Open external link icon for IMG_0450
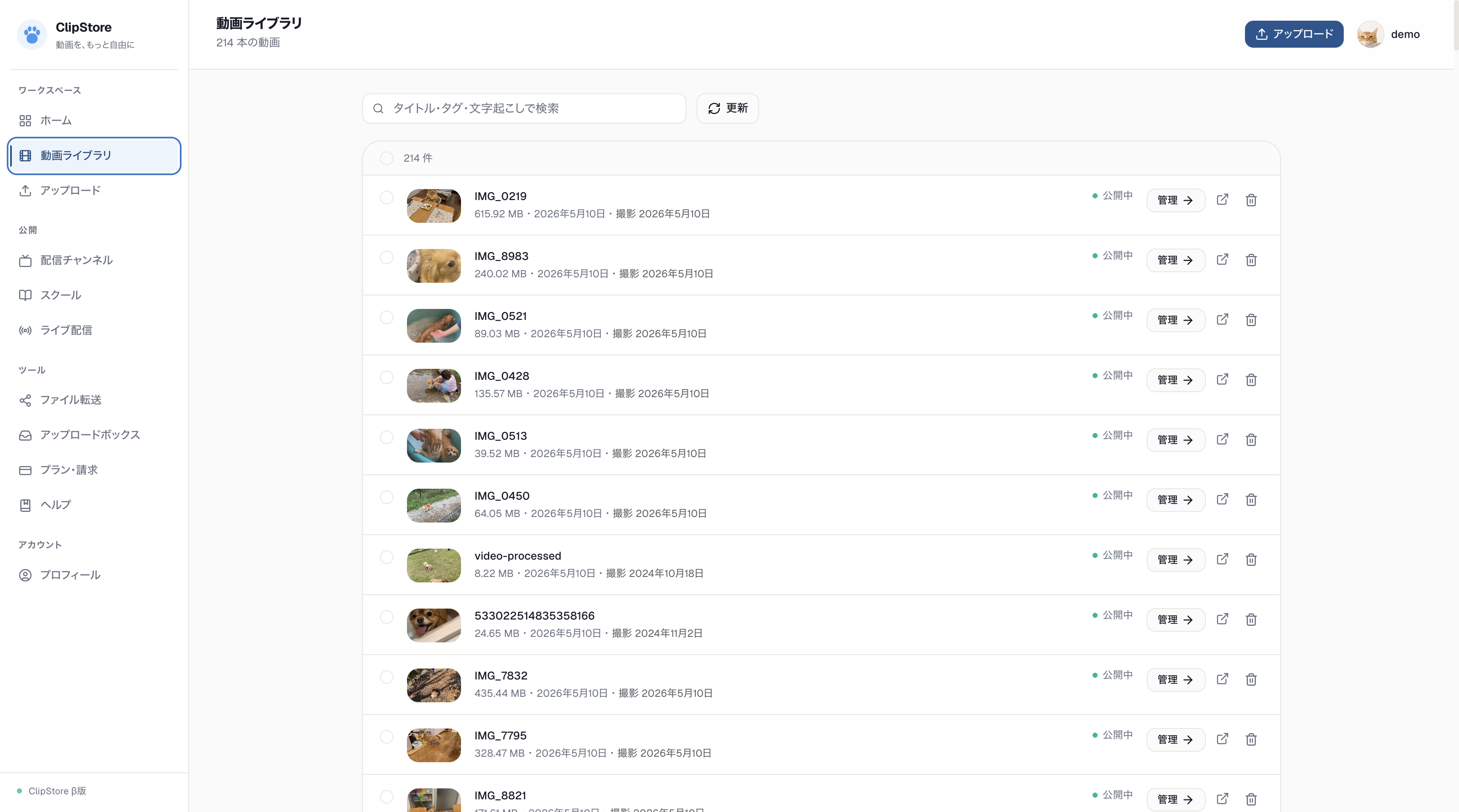The height and width of the screenshot is (812, 1459). tap(1222, 499)
